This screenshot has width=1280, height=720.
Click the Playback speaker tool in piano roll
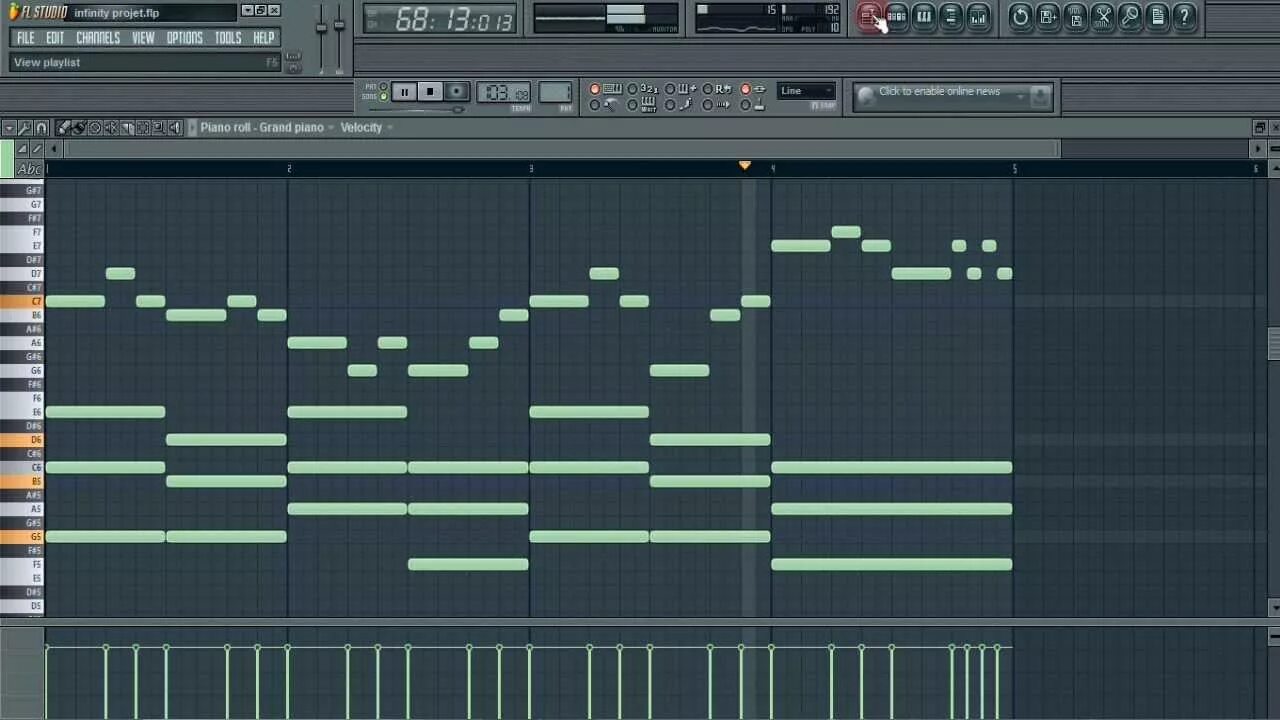point(175,127)
